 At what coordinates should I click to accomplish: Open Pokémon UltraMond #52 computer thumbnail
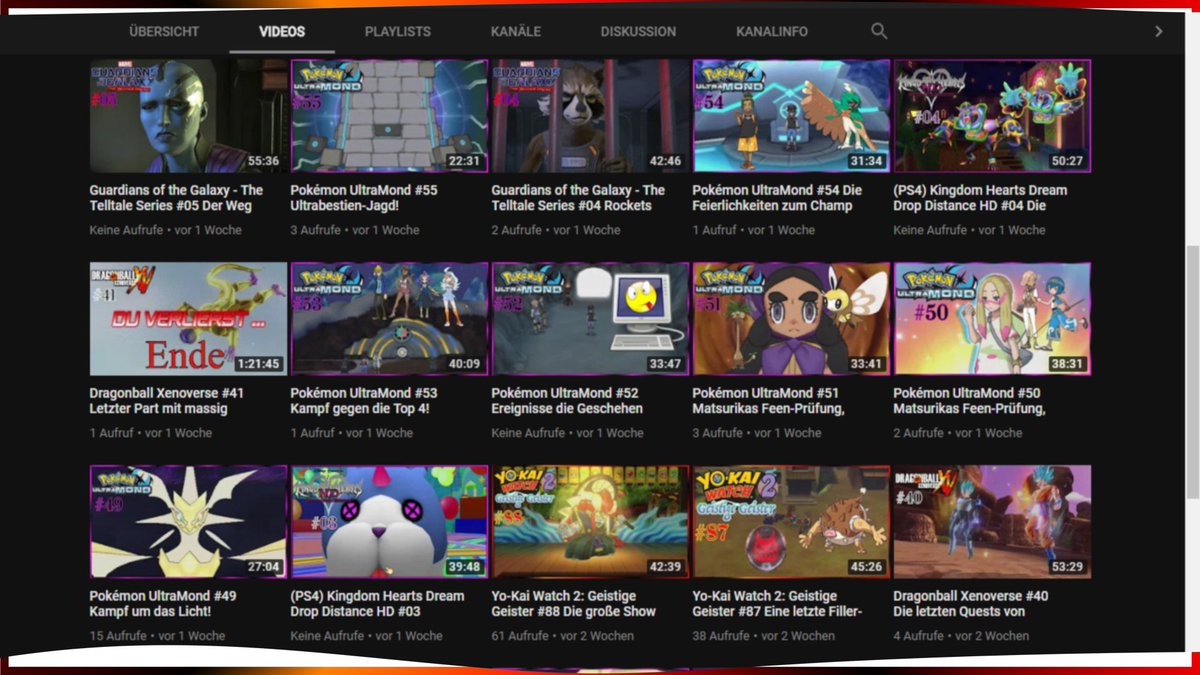click(590, 319)
